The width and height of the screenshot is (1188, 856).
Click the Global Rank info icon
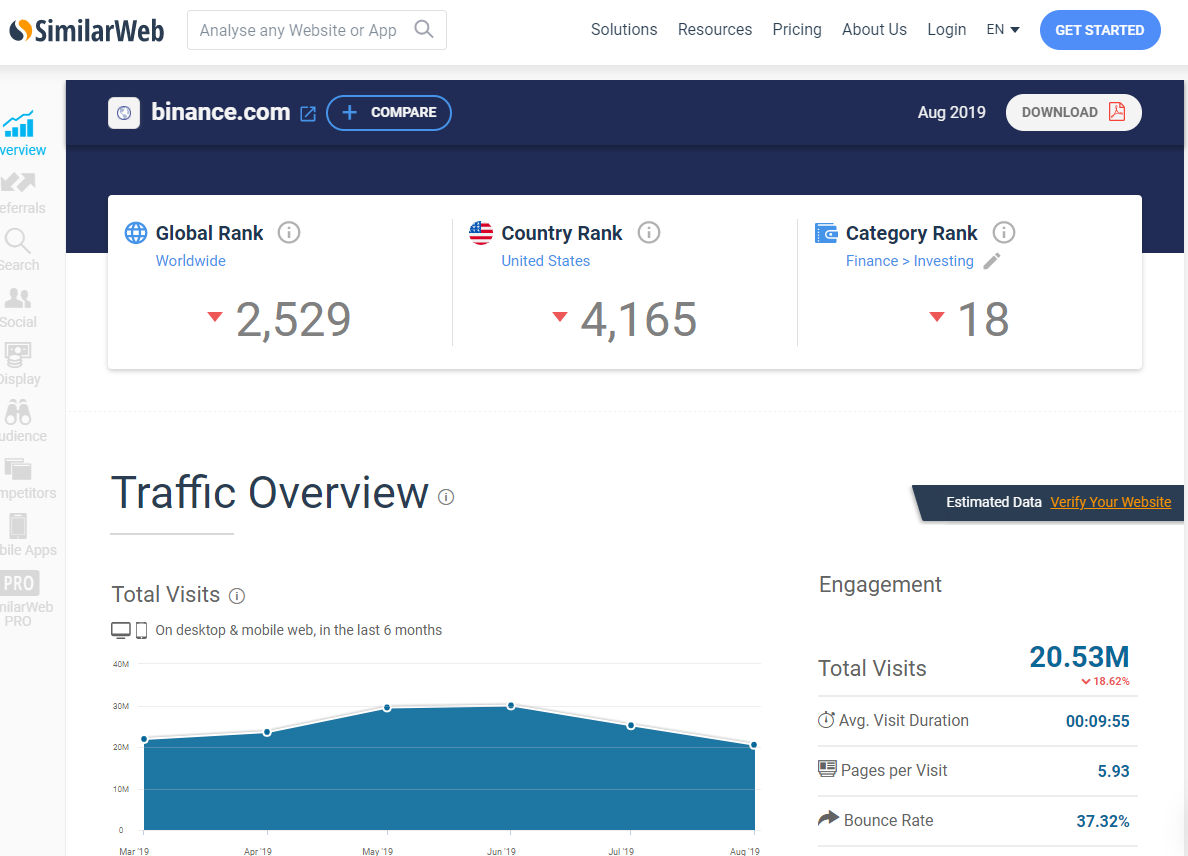(289, 233)
